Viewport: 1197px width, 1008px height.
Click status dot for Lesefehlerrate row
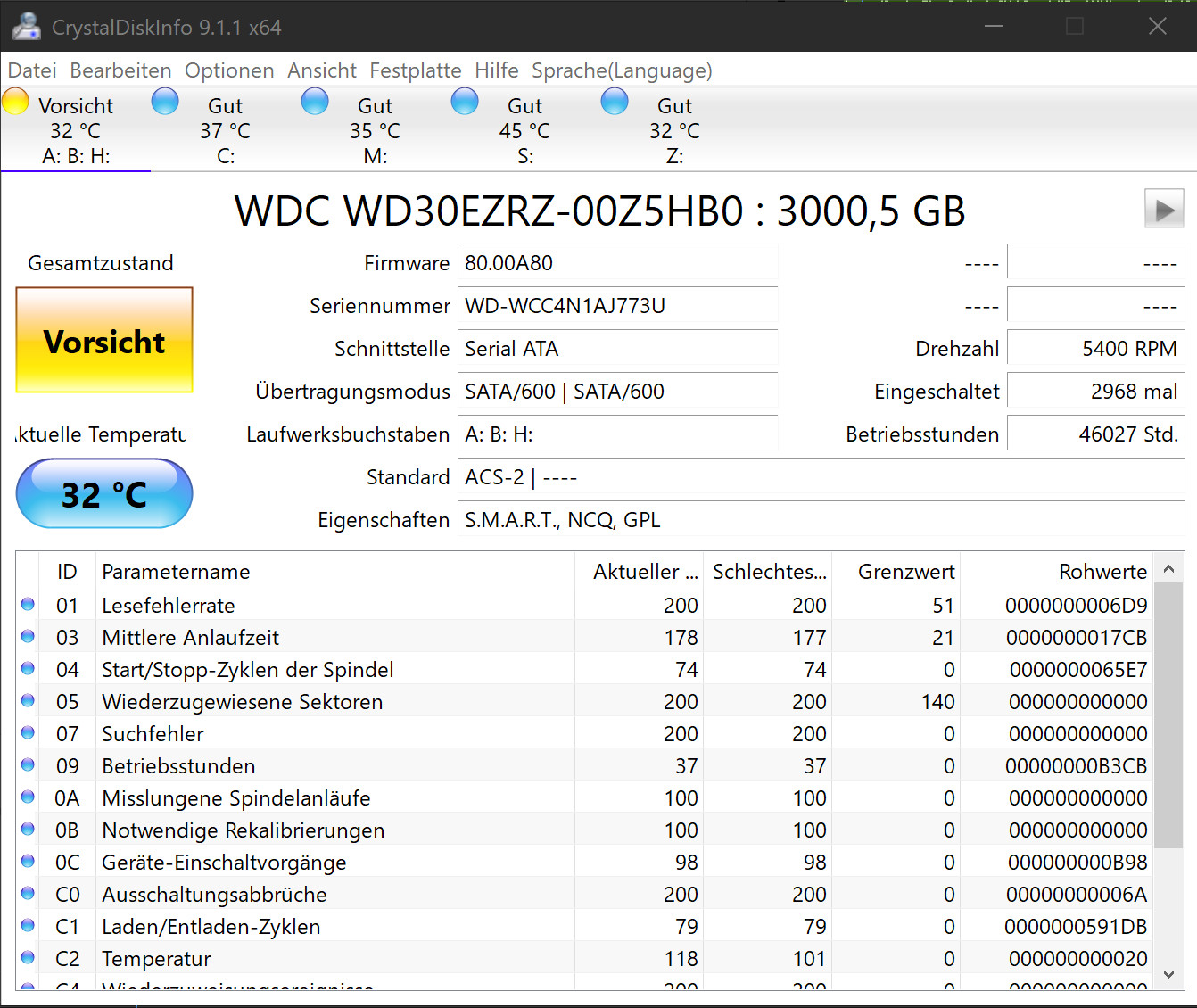28,605
